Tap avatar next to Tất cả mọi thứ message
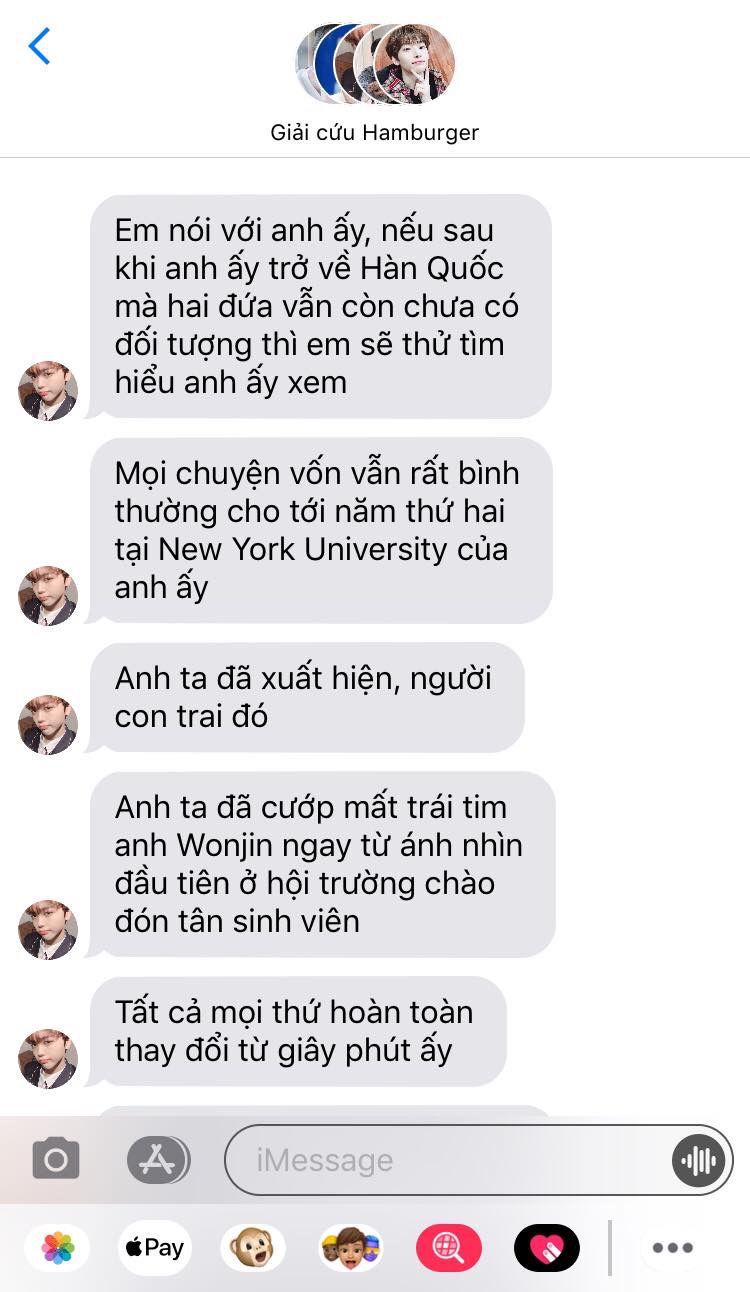 (x=48, y=1059)
